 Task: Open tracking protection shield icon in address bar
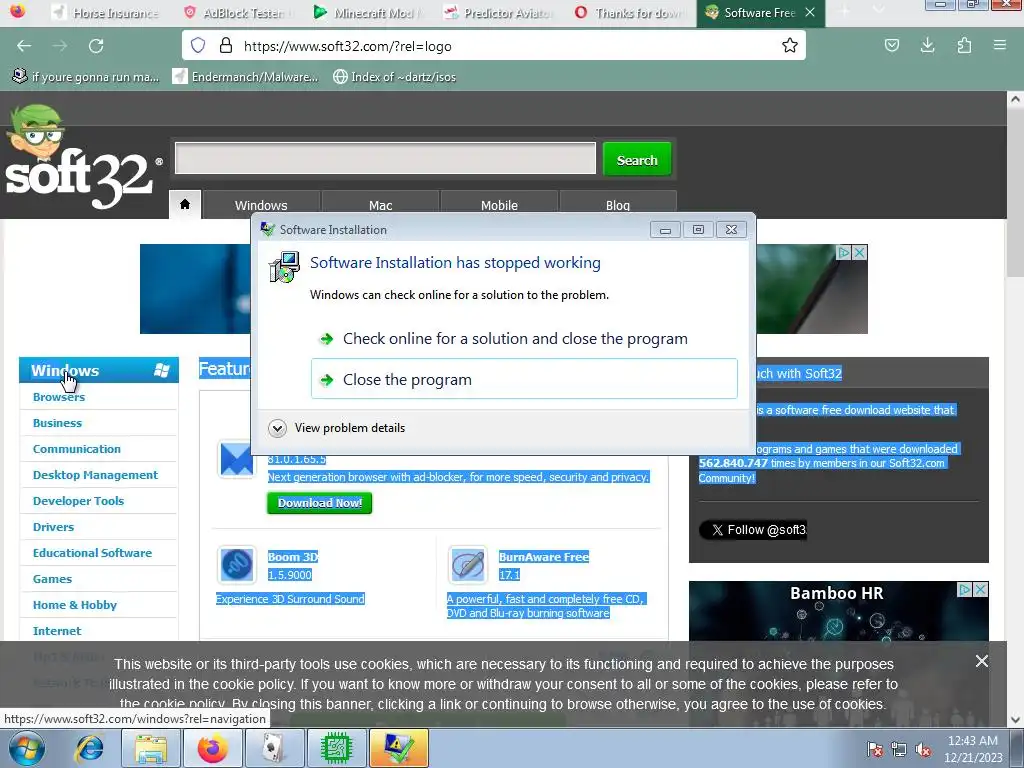pyautogui.click(x=198, y=46)
